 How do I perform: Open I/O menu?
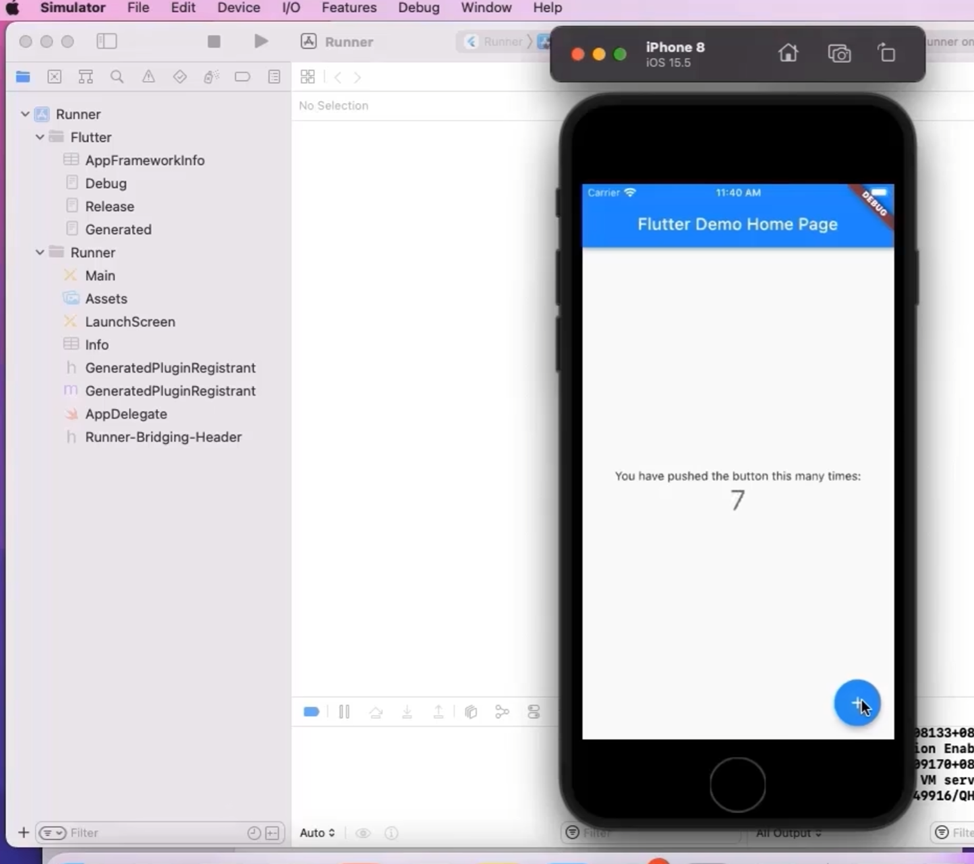[291, 8]
